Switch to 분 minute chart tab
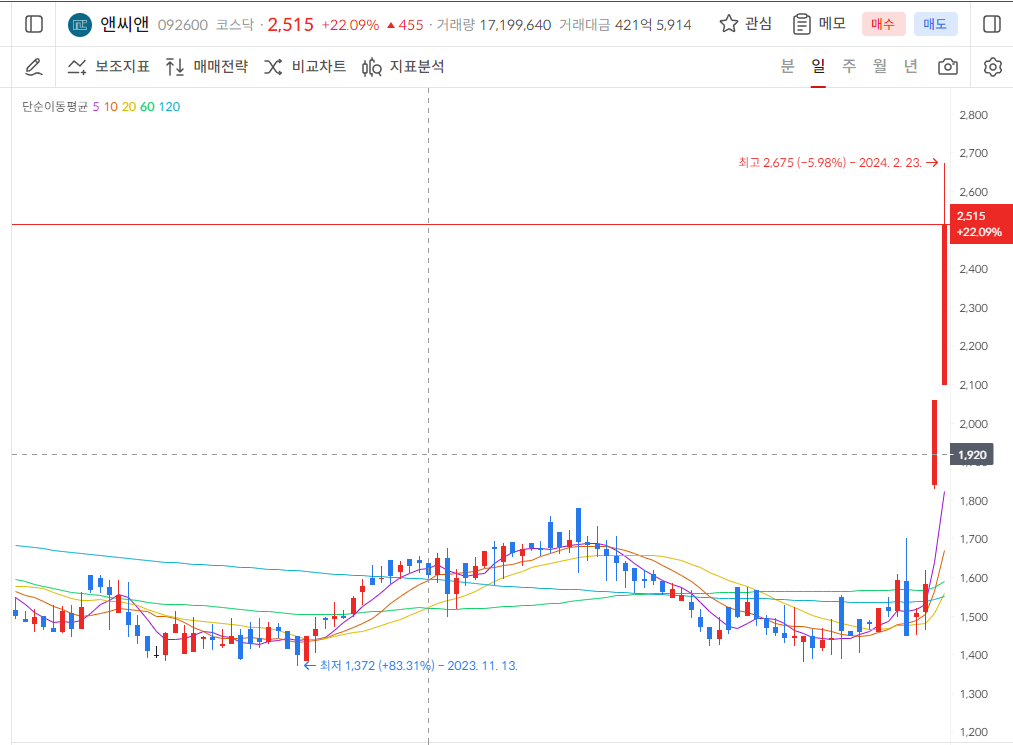1013x745 pixels. [787, 66]
